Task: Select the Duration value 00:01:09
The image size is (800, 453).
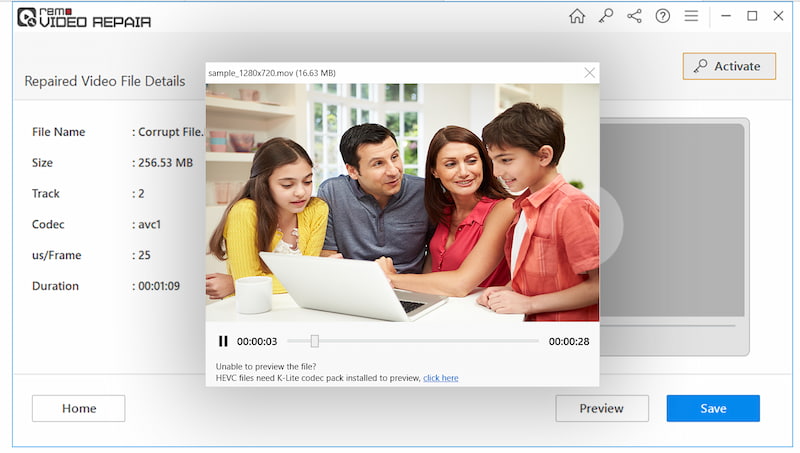Action: coord(159,286)
